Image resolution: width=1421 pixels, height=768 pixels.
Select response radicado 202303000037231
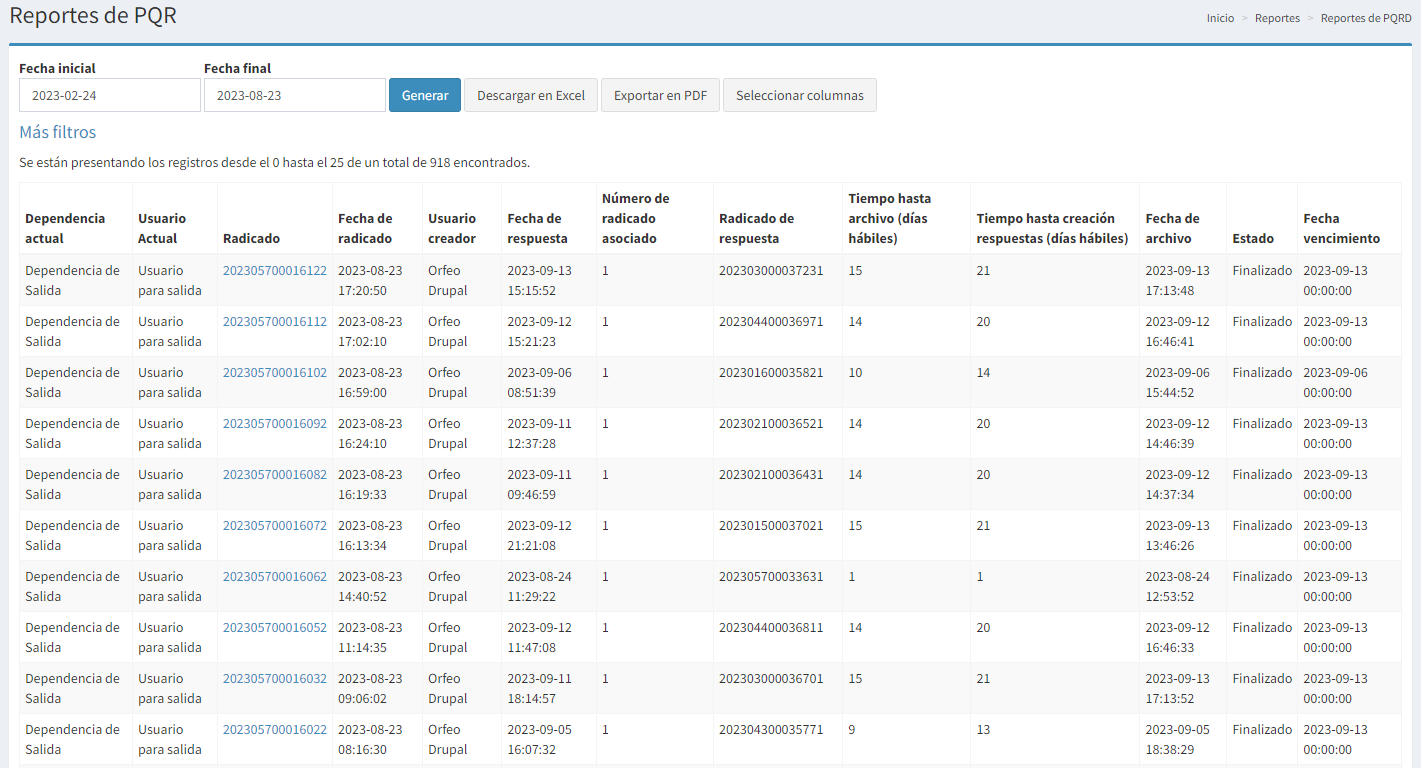tap(771, 270)
